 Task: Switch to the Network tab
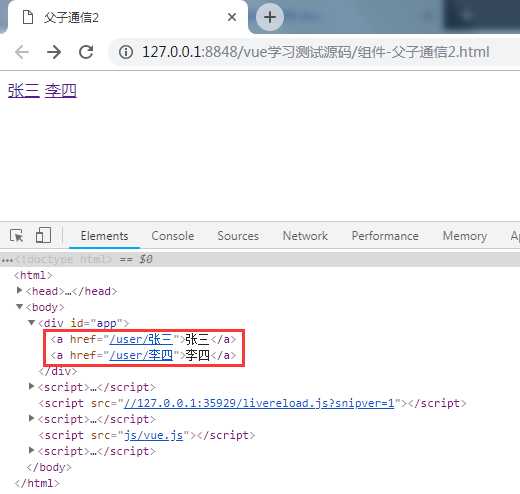point(305,236)
